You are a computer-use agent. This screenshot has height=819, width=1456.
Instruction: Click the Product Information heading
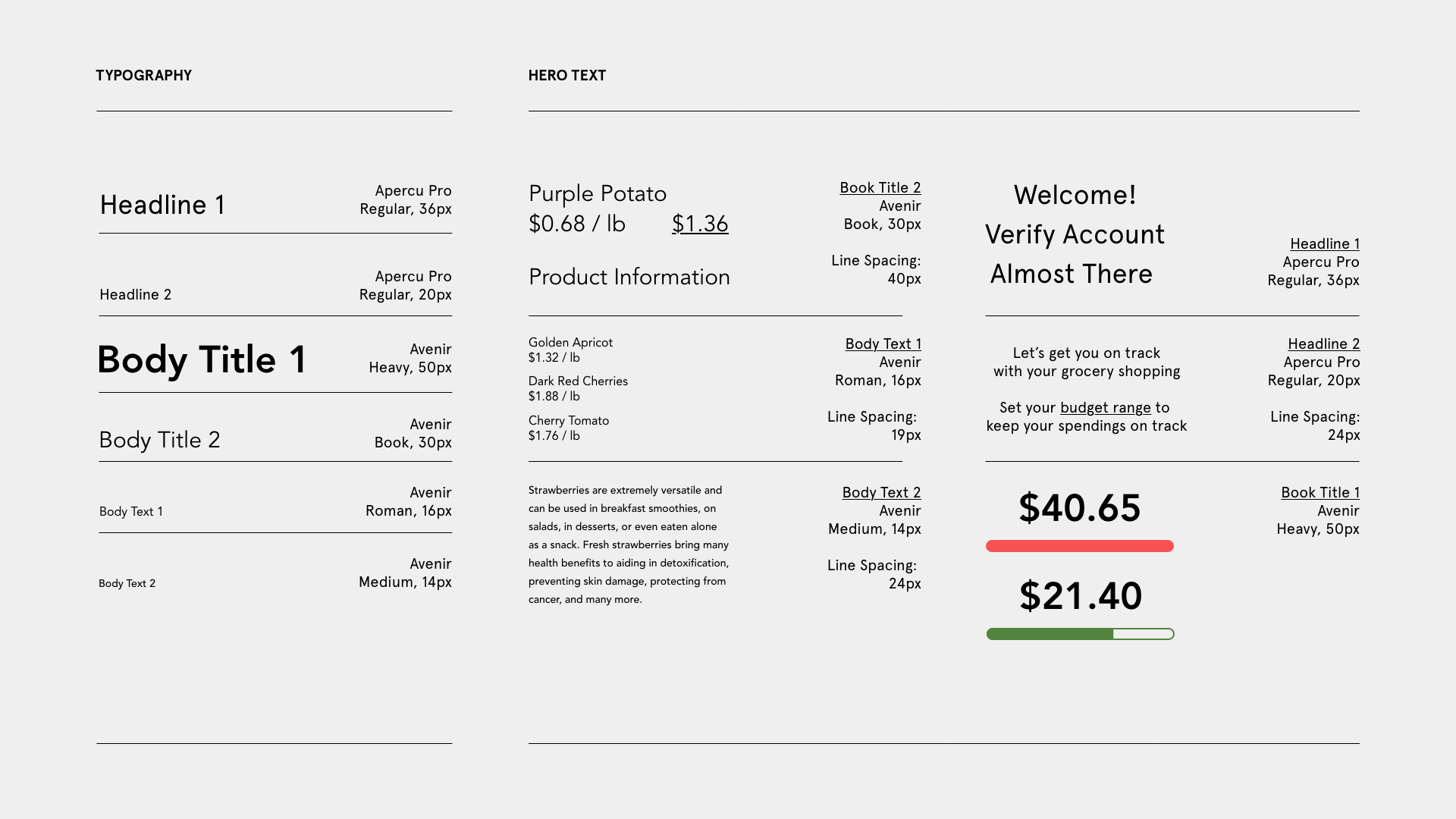click(629, 278)
